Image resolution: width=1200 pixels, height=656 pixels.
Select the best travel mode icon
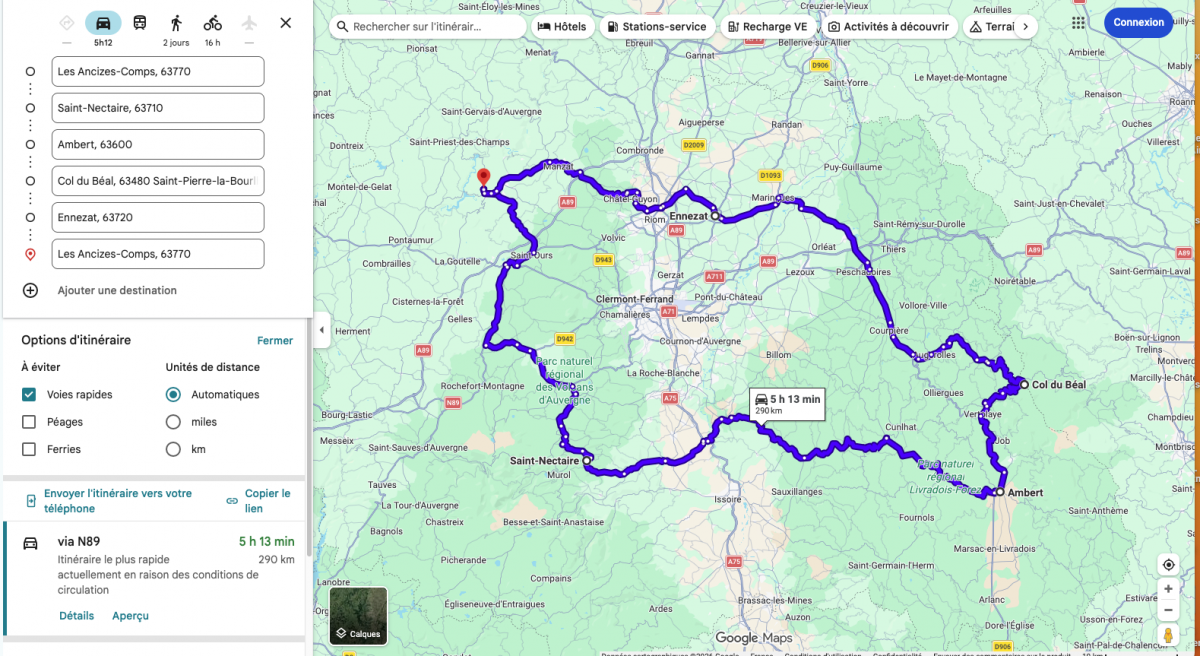pyautogui.click(x=67, y=22)
